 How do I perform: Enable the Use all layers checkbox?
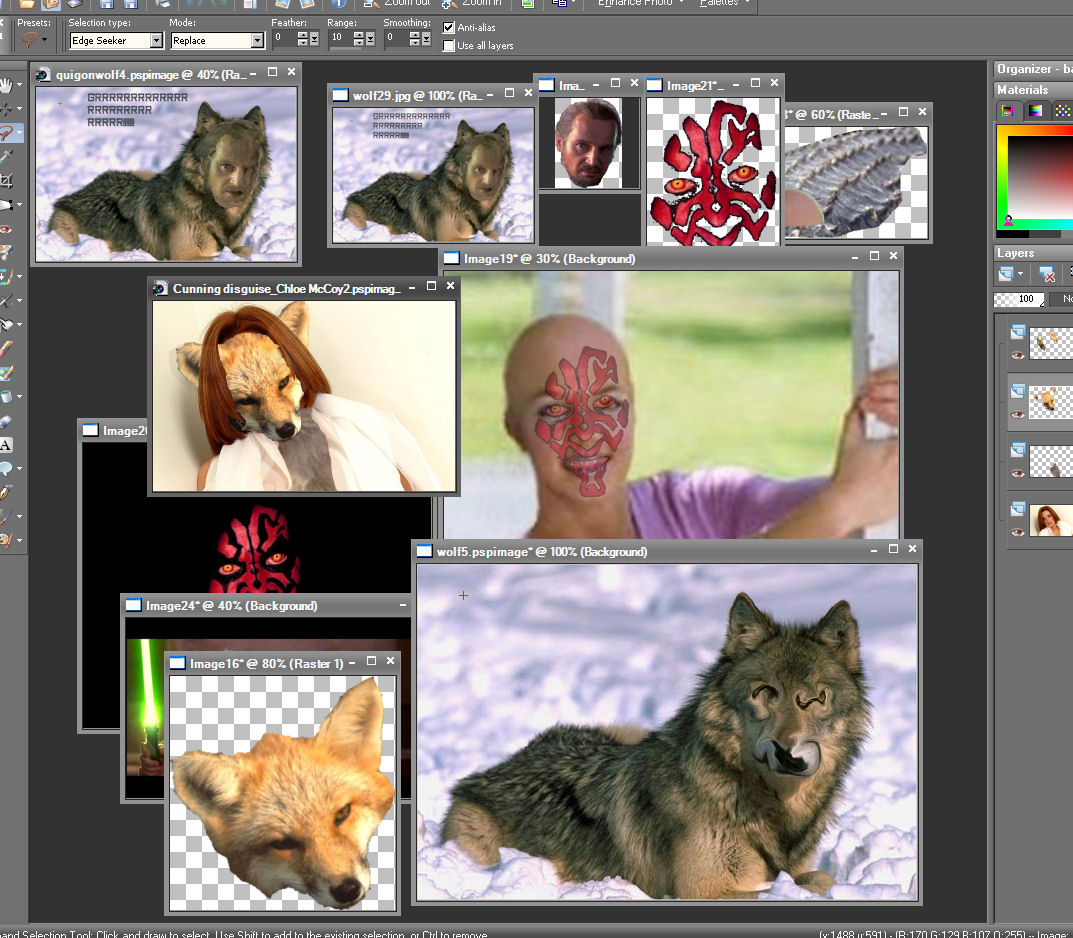(x=449, y=46)
